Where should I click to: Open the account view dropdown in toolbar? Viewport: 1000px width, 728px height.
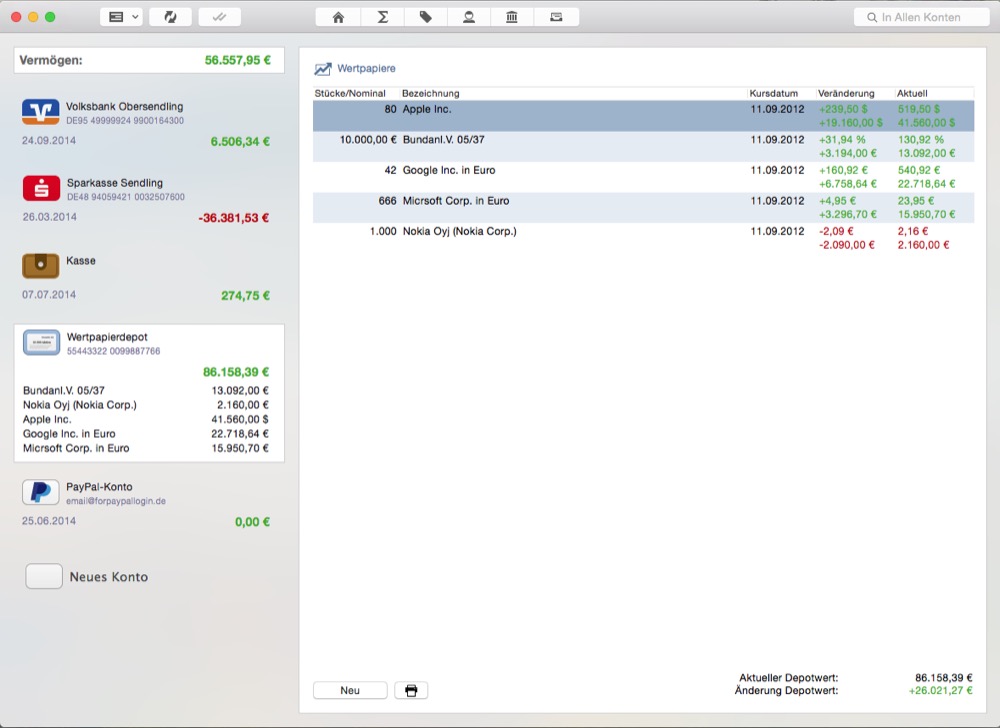point(121,17)
